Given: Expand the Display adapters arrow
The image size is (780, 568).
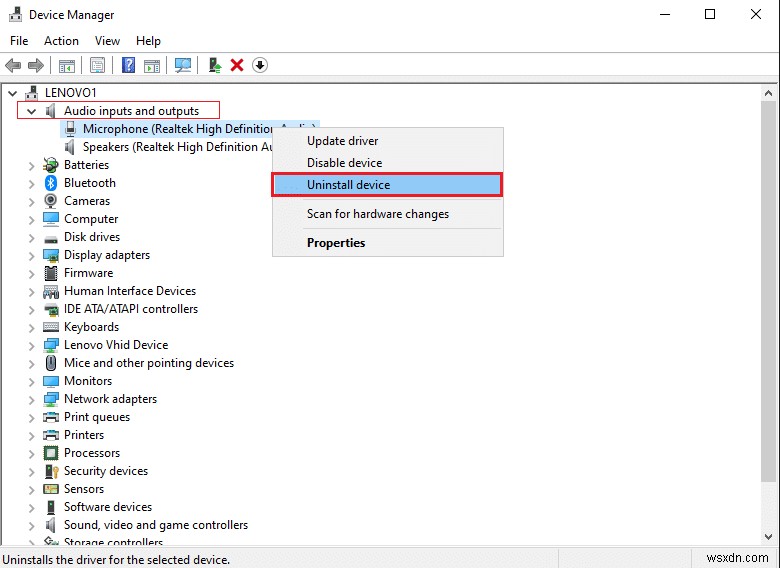Looking at the screenshot, I should pyautogui.click(x=31, y=256).
